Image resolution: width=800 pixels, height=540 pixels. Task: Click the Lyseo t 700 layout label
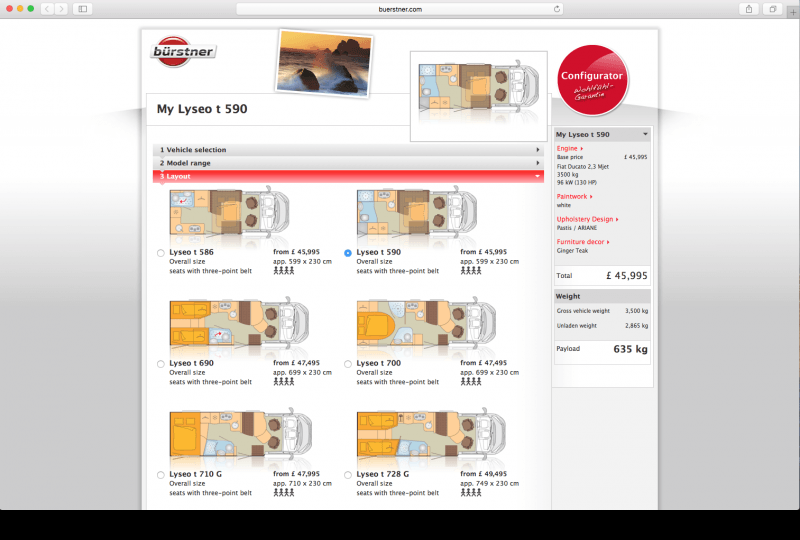click(x=379, y=363)
